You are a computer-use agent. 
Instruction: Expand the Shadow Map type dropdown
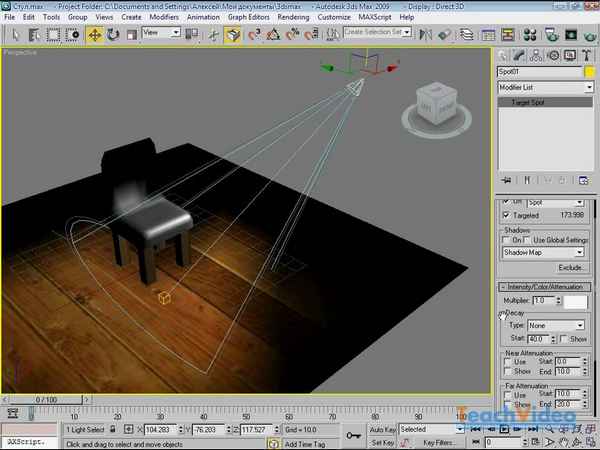coord(543,253)
